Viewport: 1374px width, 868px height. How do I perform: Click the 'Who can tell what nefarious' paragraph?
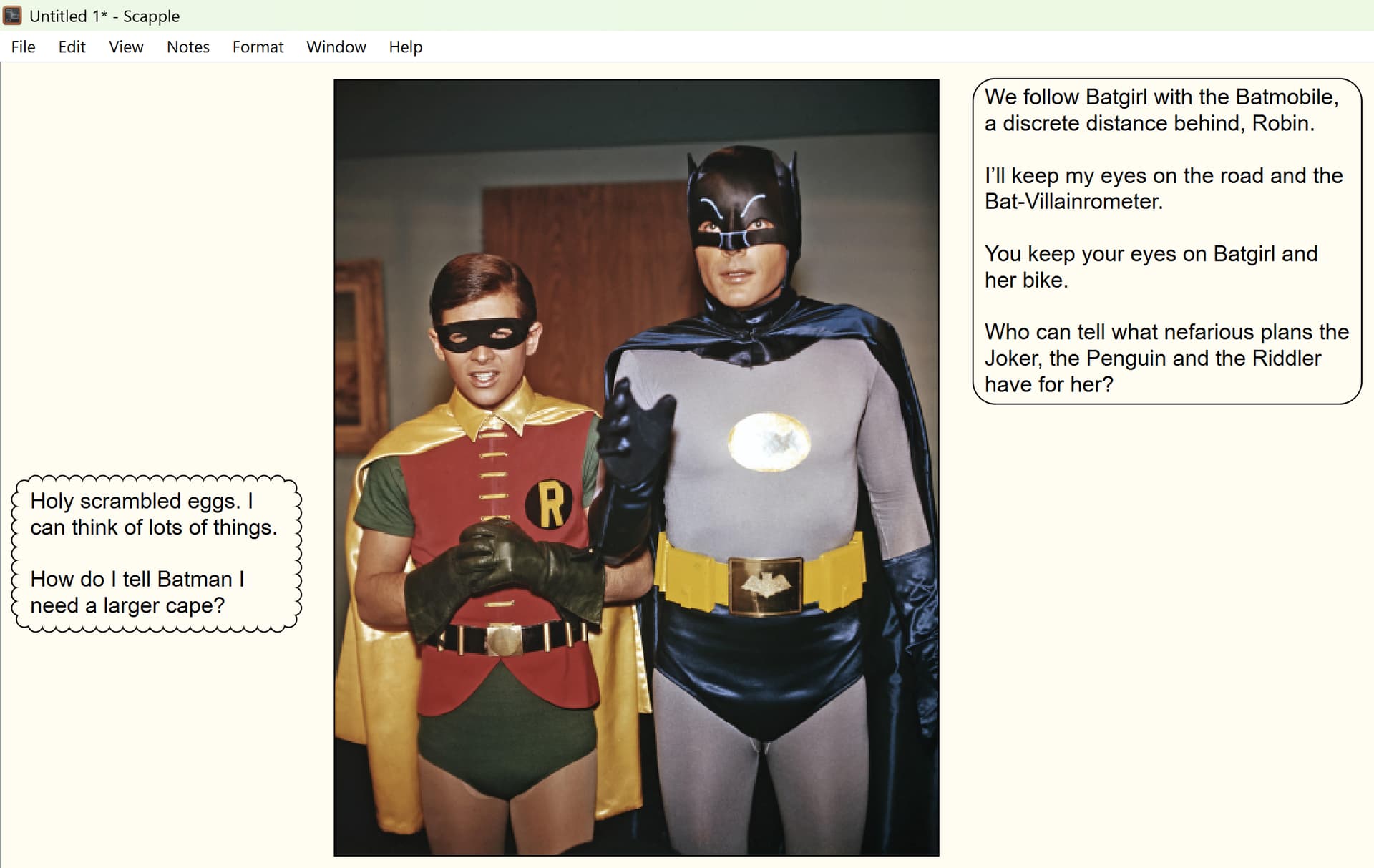(1166, 358)
